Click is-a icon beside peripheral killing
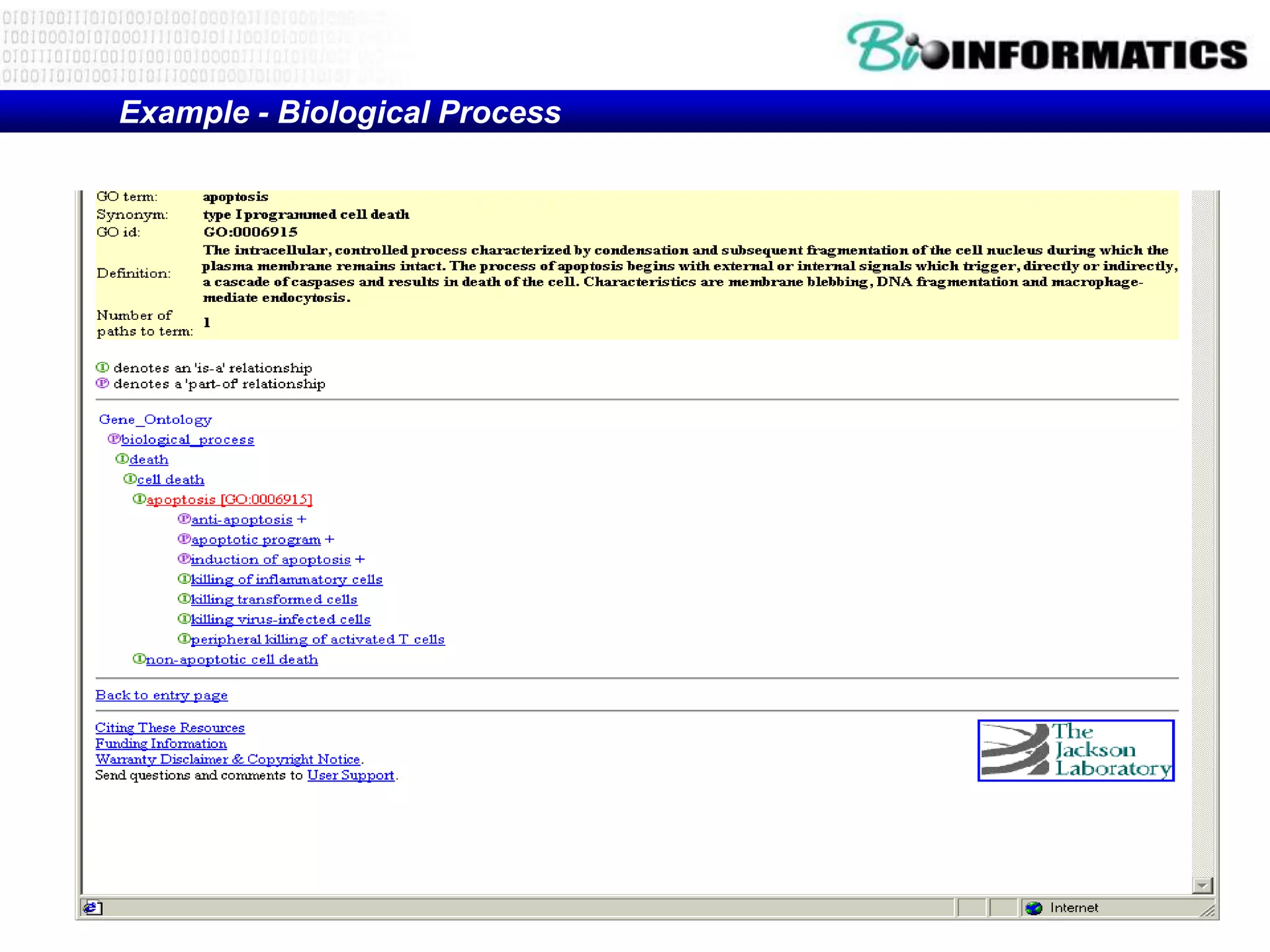This screenshot has height=952, width=1270. [x=184, y=638]
